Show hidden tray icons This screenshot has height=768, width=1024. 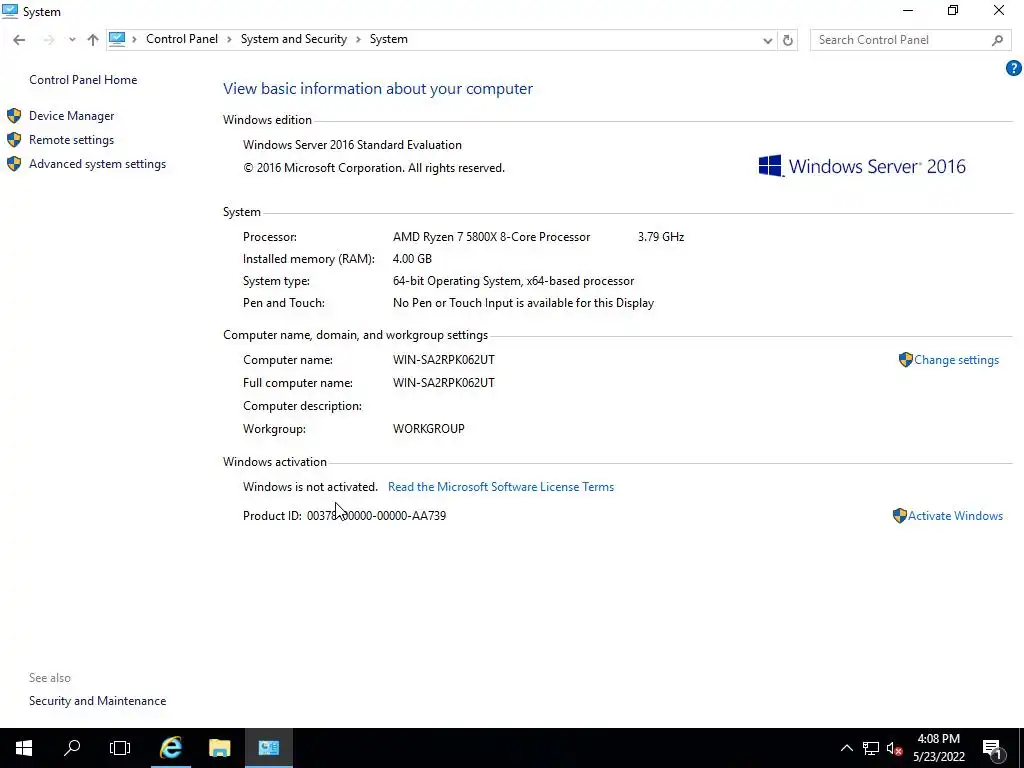click(846, 748)
